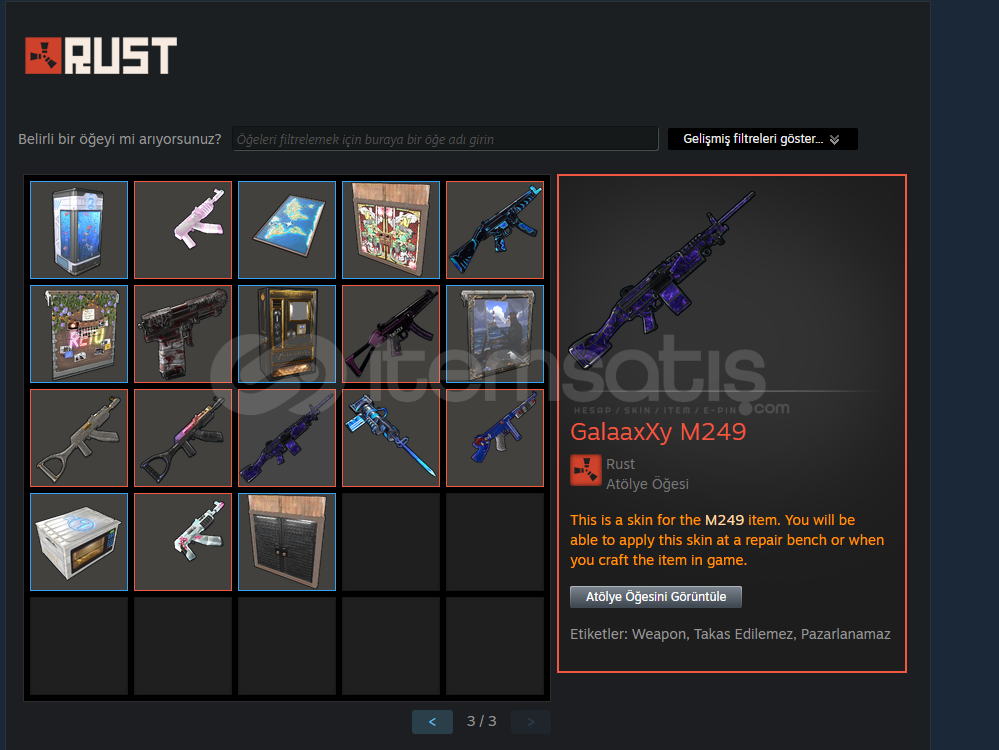Open the GalaaxXy M249 title link
999x750 pixels.
(658, 432)
